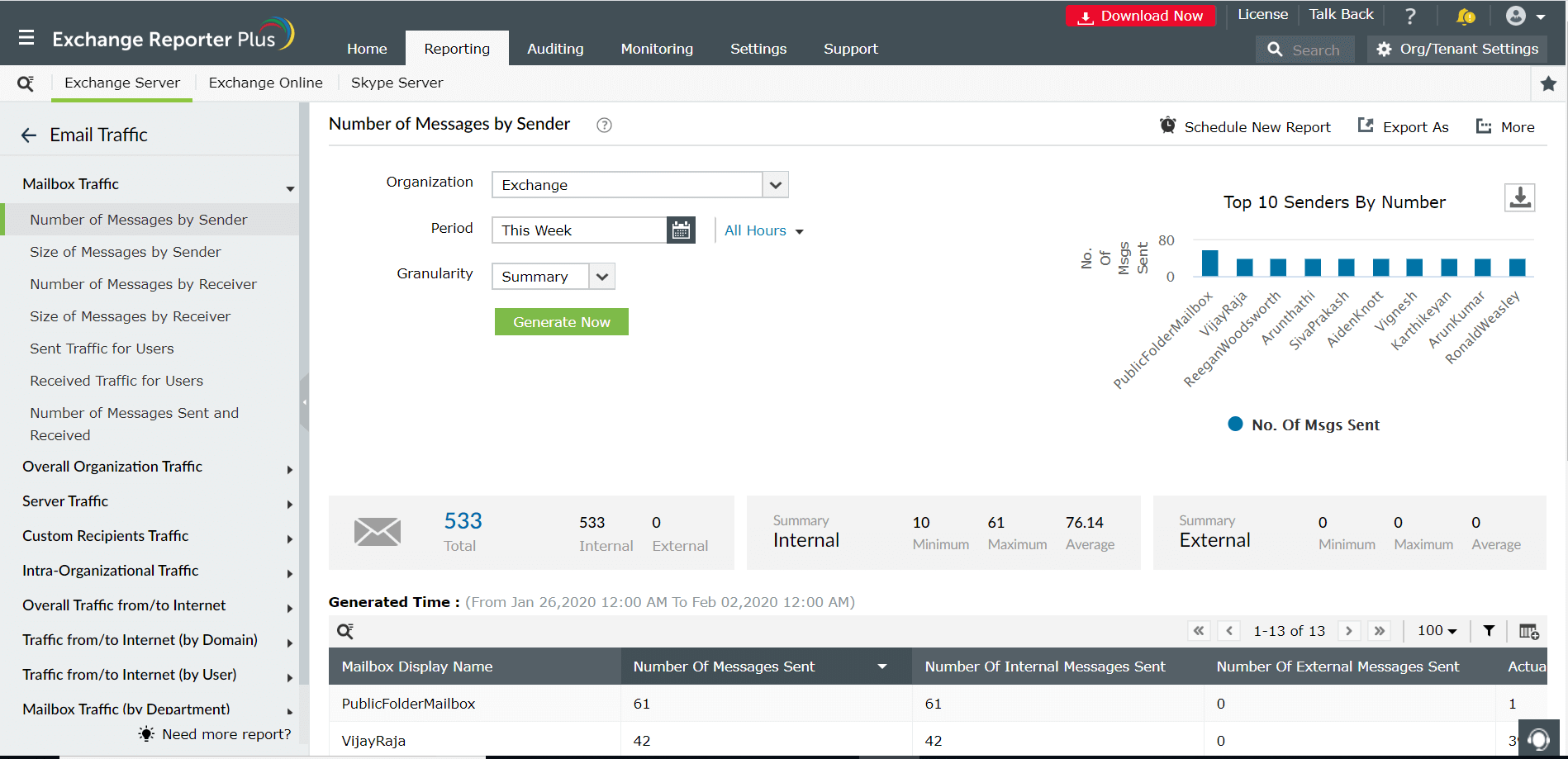
Task: Download the Top 10 Senders chart
Action: (x=1520, y=198)
